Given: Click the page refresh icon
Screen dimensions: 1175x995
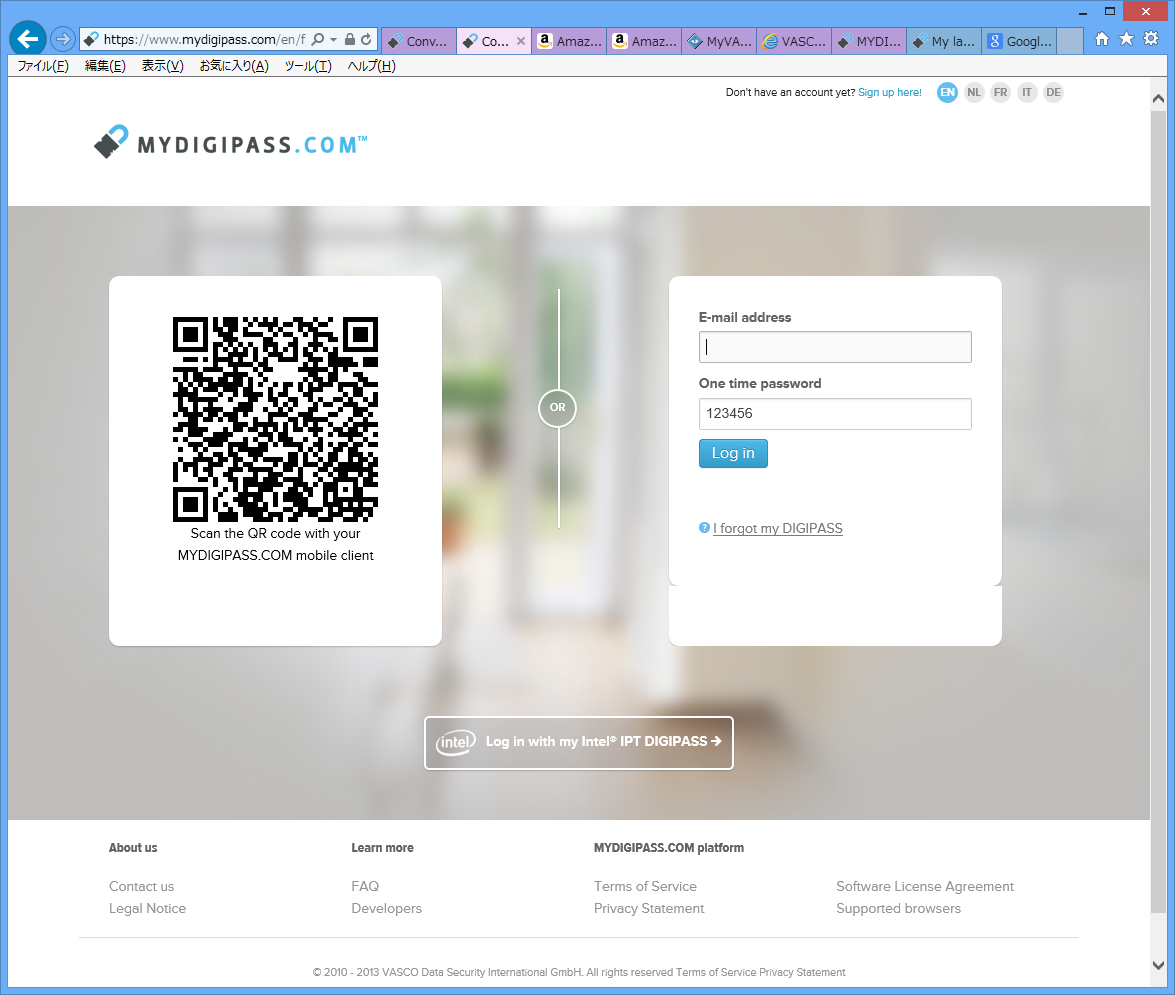Looking at the screenshot, I should [366, 40].
